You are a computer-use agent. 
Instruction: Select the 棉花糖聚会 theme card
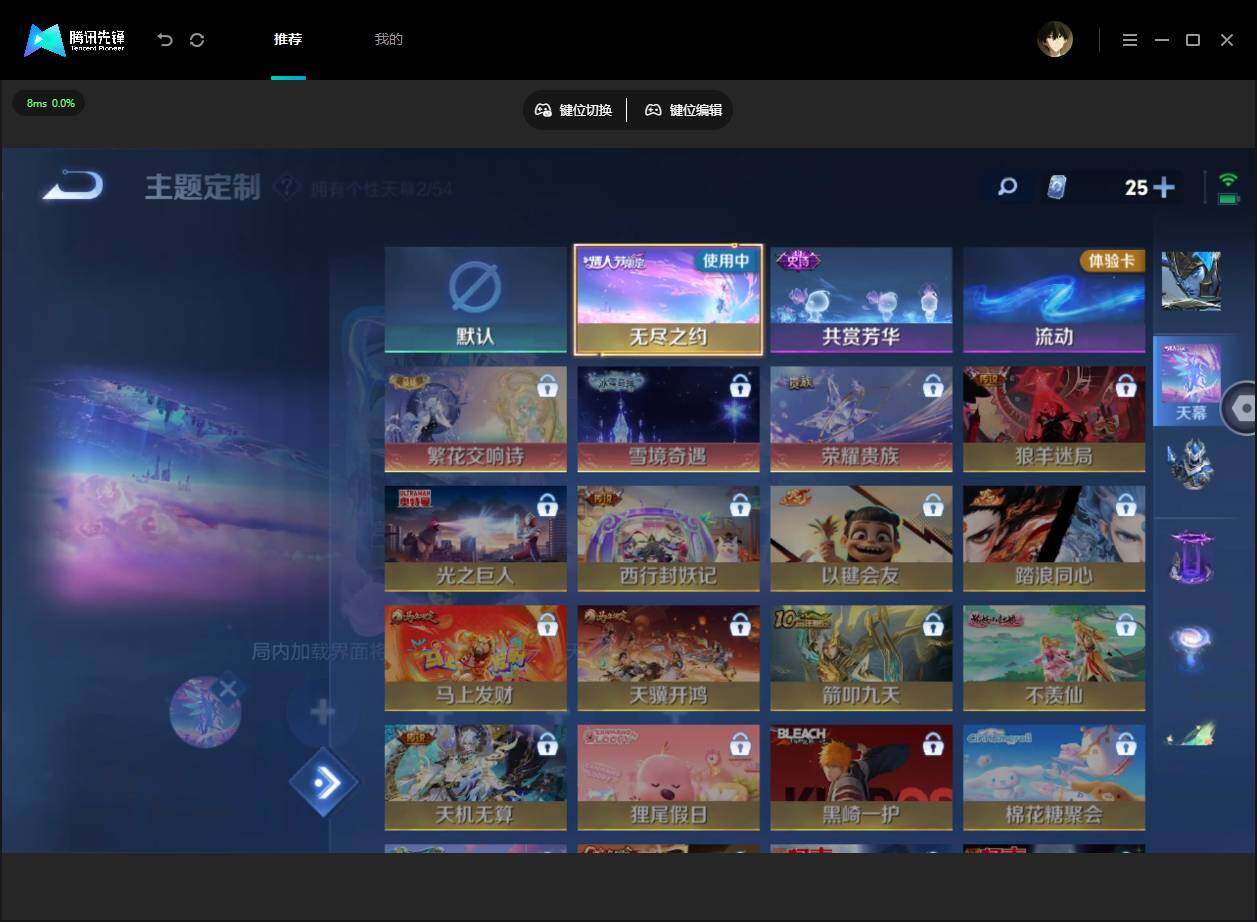[x=1054, y=778]
